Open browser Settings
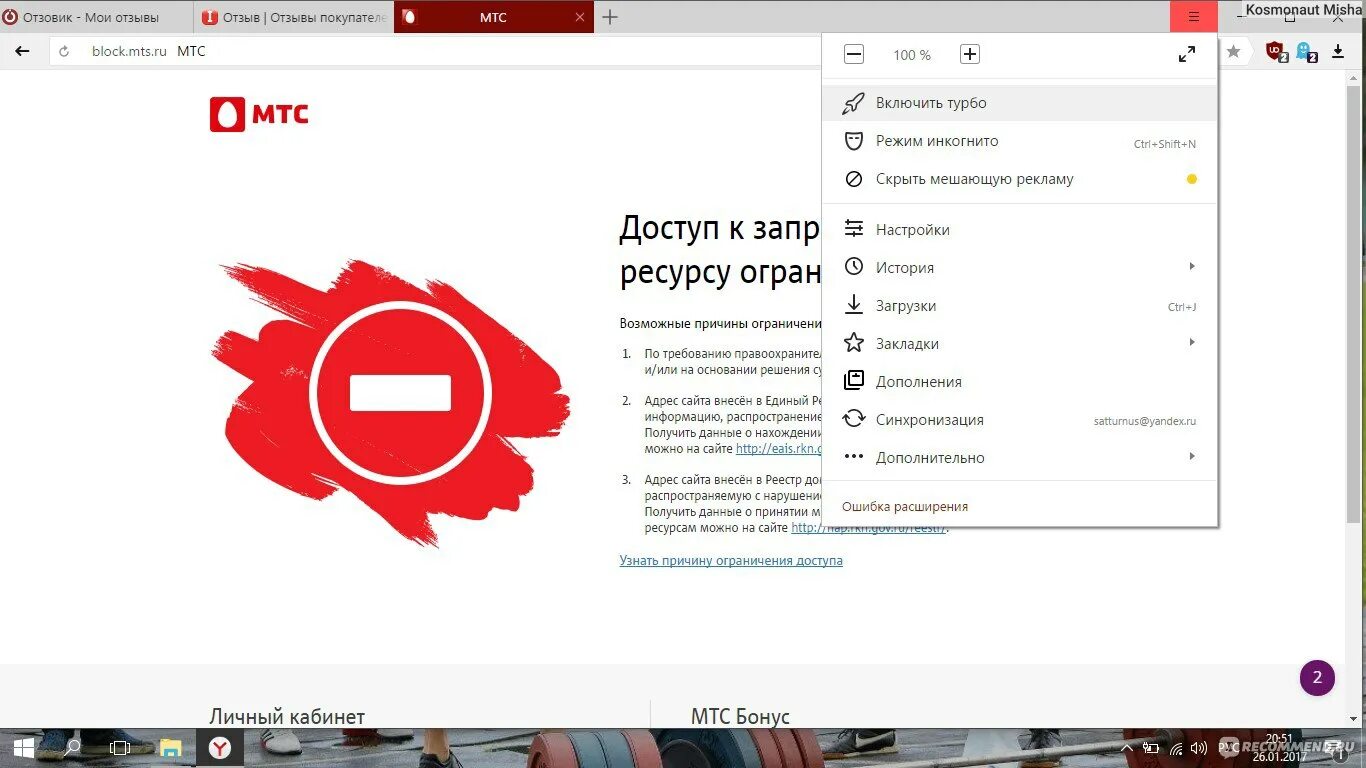The width and height of the screenshot is (1366, 768). coord(913,229)
